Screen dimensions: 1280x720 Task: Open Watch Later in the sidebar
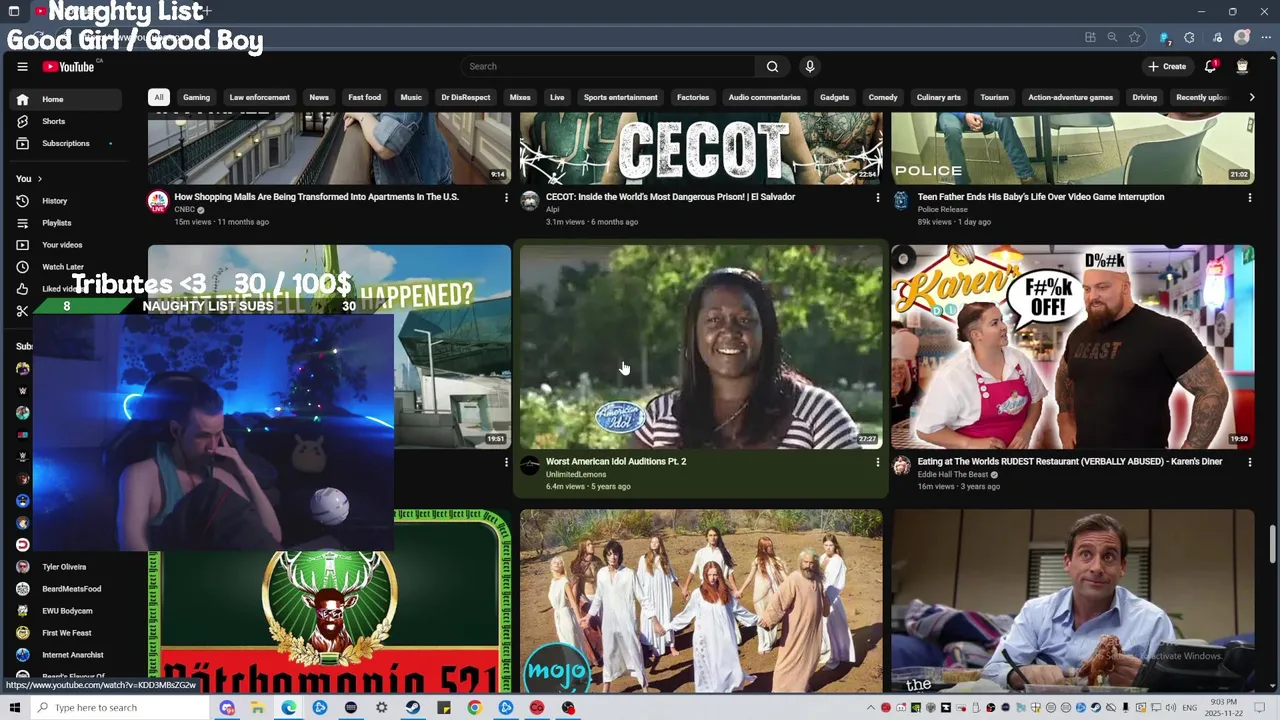[x=65, y=267]
